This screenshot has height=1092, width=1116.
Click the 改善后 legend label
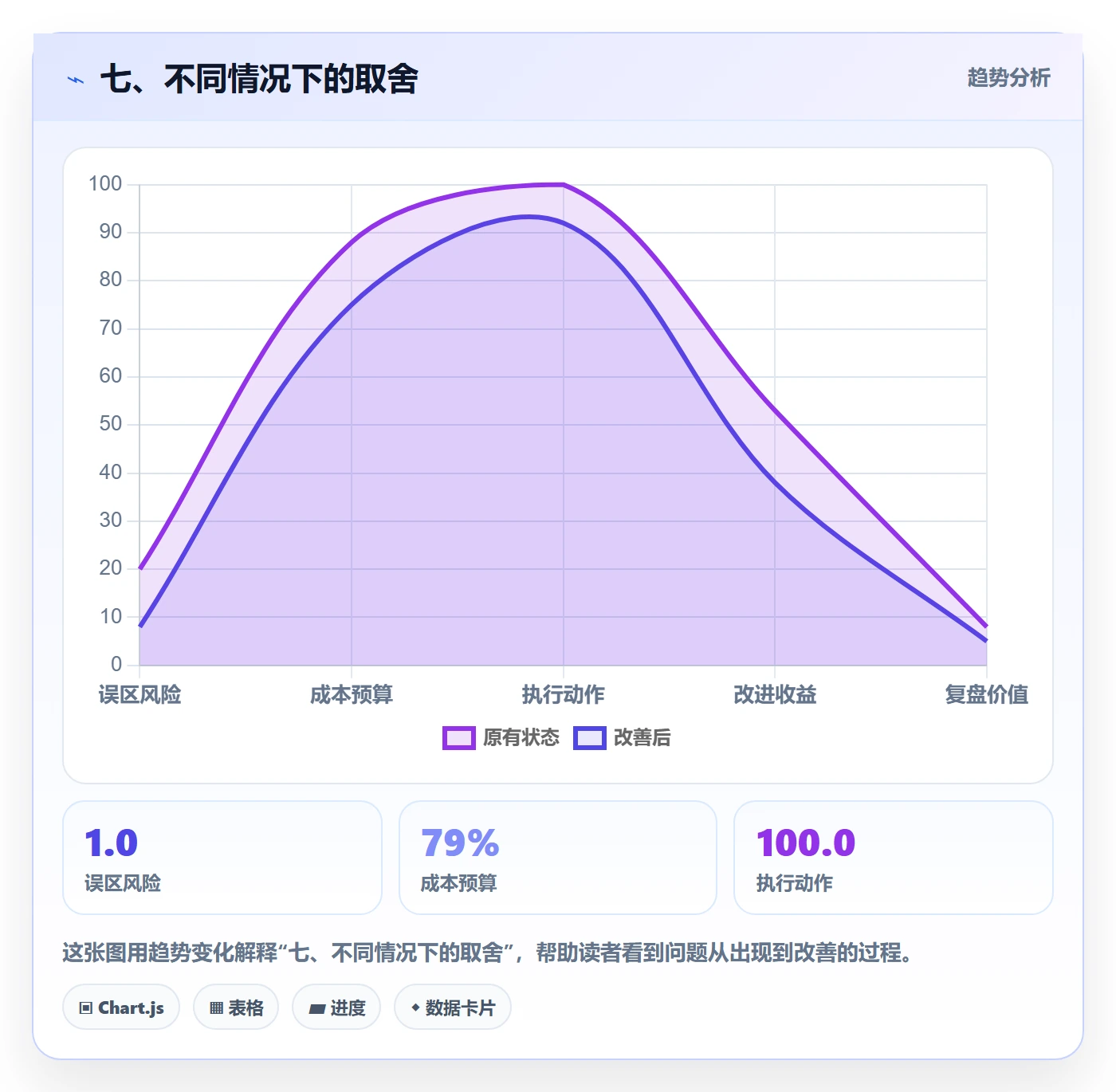[x=642, y=737]
